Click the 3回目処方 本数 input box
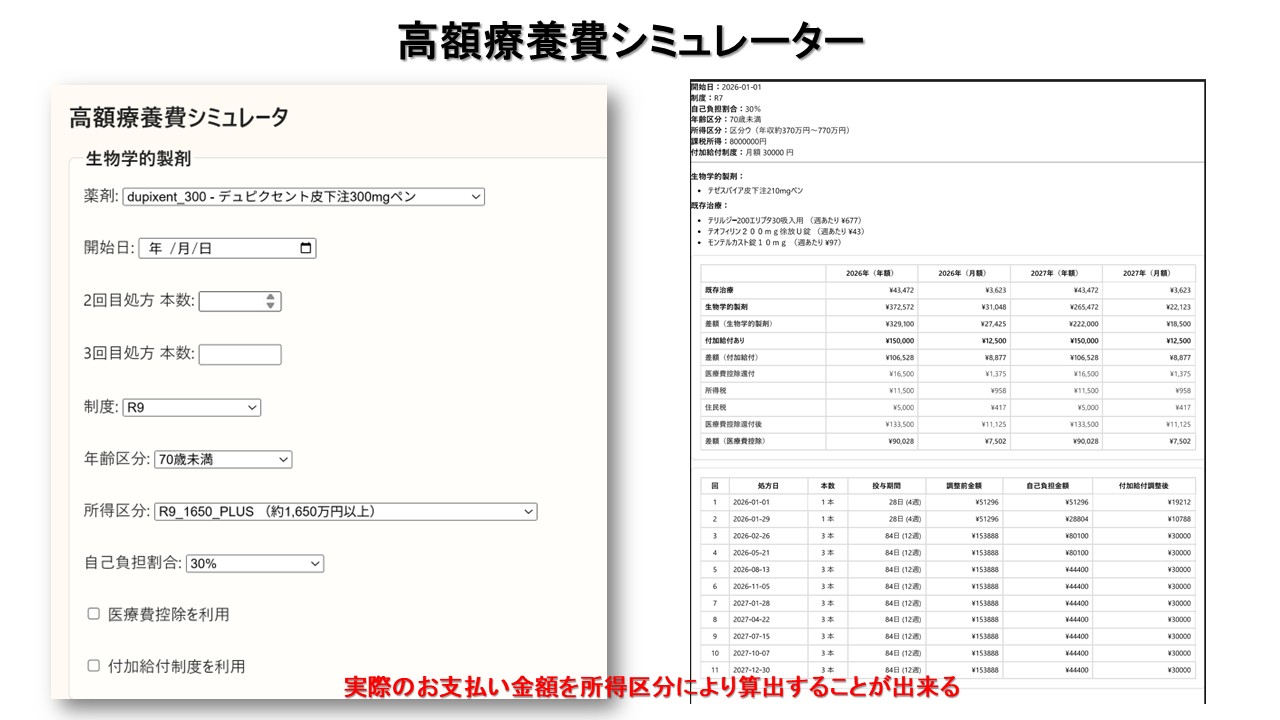The width and height of the screenshot is (1280, 720). click(240, 354)
